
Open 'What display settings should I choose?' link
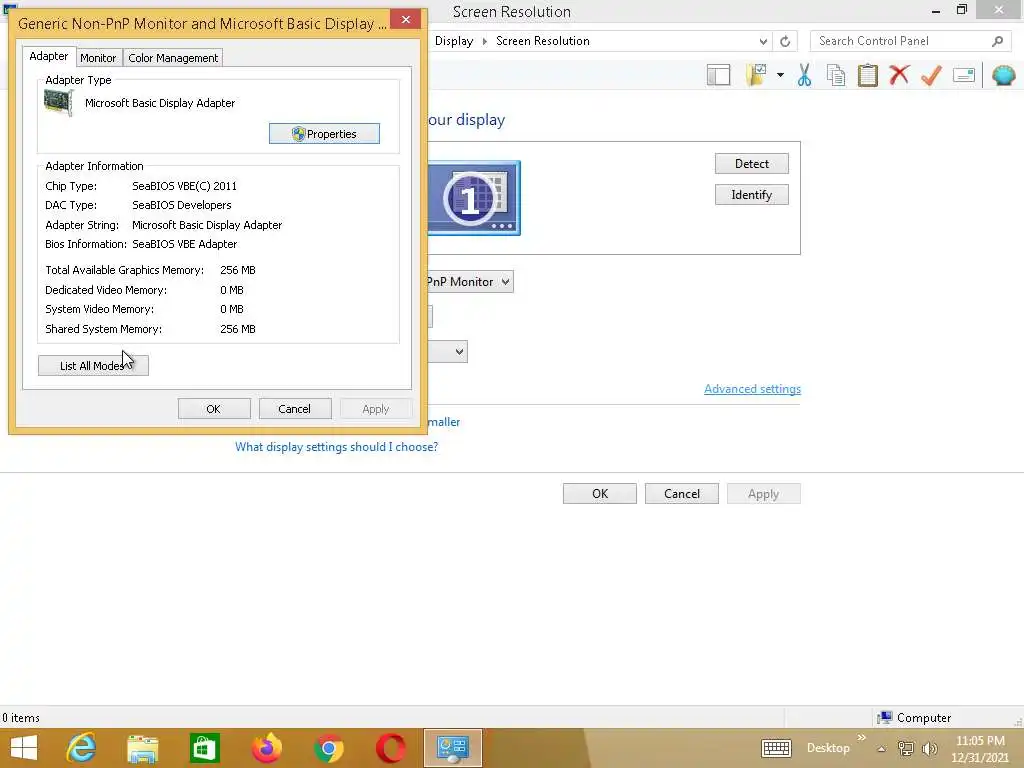pos(336,447)
